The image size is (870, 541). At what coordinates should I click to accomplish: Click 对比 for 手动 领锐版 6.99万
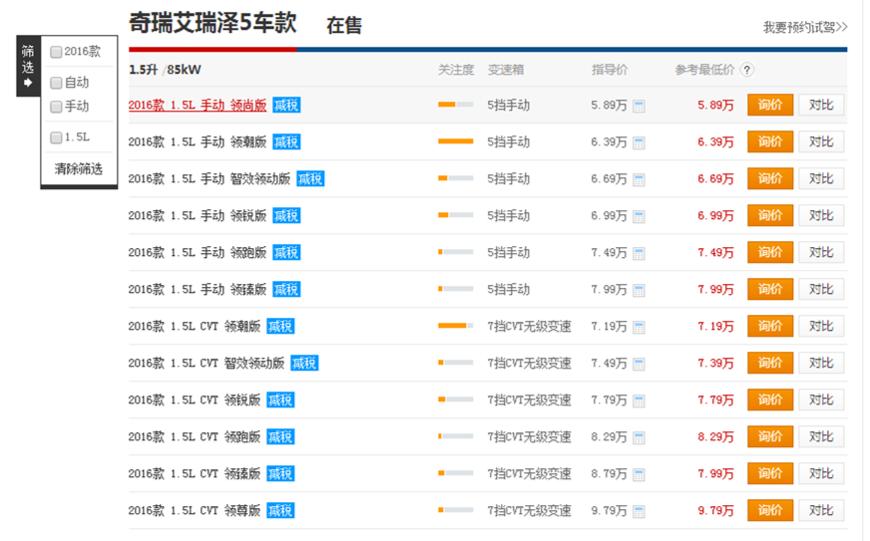tap(821, 215)
